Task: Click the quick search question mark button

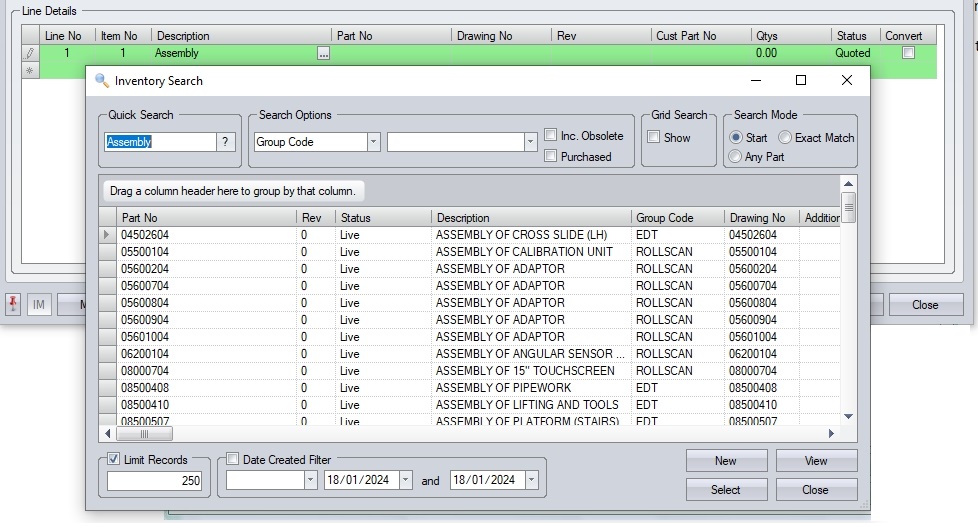Action: point(228,142)
